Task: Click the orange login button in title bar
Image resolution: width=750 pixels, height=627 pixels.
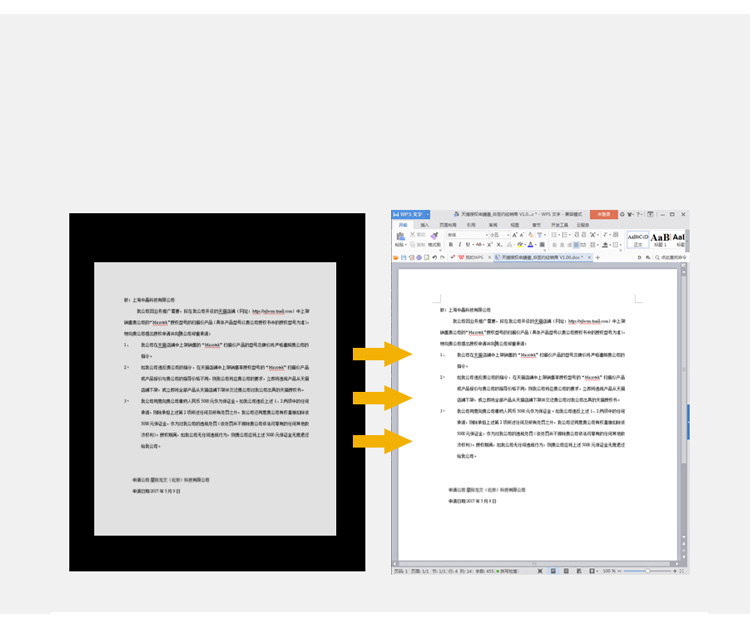Action: 604,214
